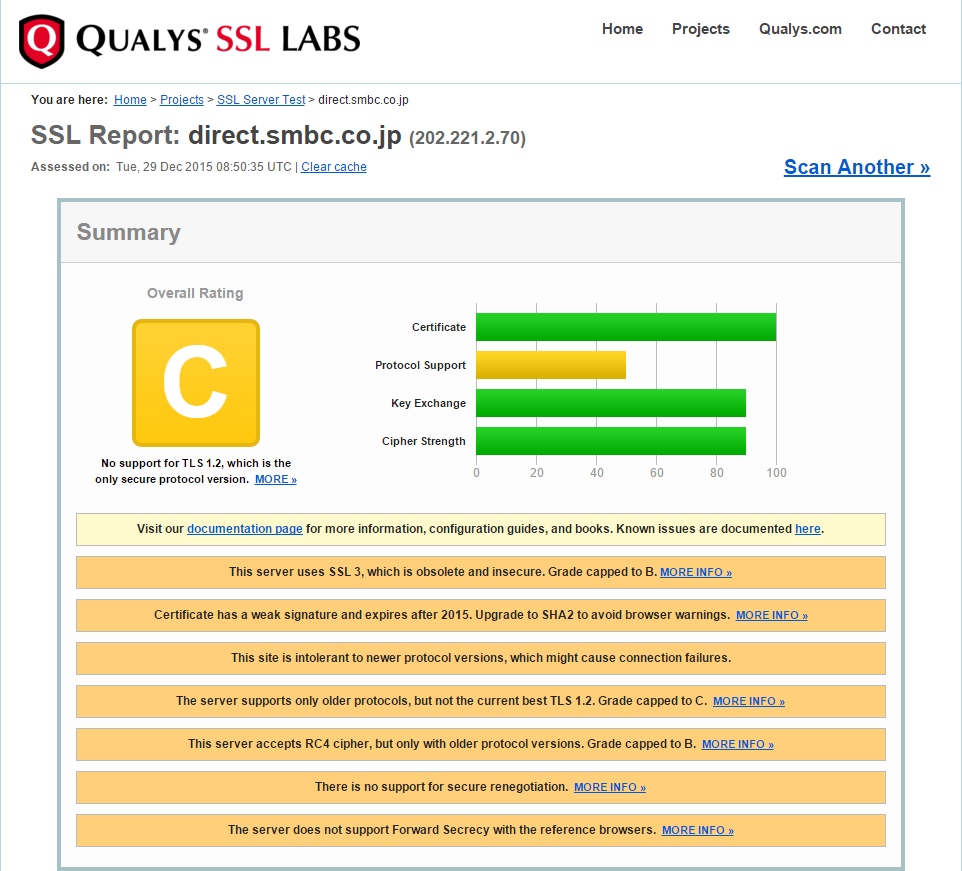Click the 'intolerant to newer protocol versions' warning
This screenshot has width=962, height=871.
(481, 658)
